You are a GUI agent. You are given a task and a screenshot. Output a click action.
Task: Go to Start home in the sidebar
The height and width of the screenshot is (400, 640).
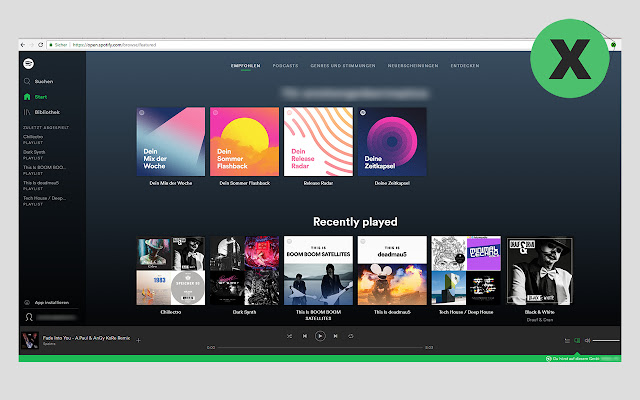point(35,97)
